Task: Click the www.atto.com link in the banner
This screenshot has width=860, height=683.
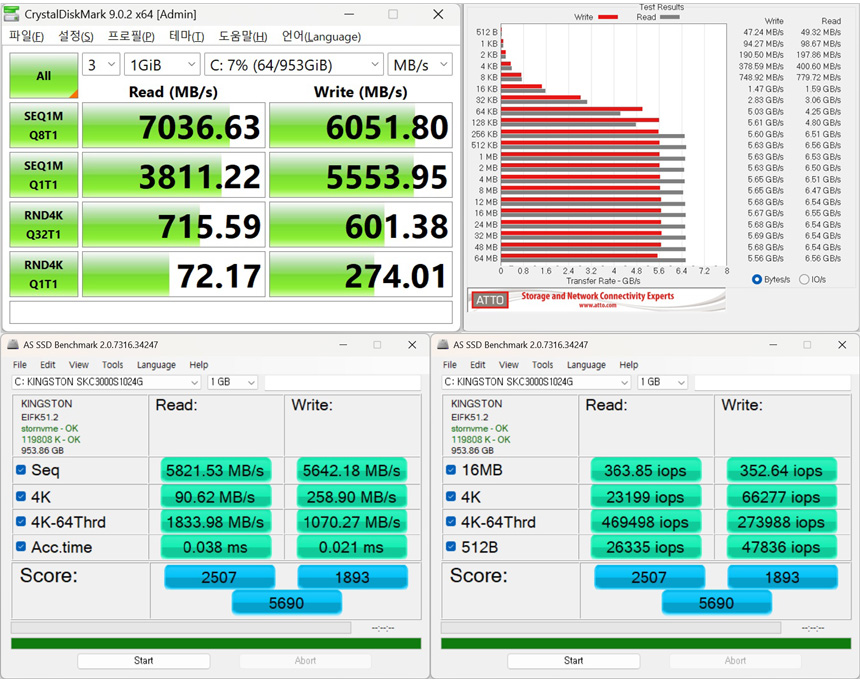Action: click(x=597, y=305)
